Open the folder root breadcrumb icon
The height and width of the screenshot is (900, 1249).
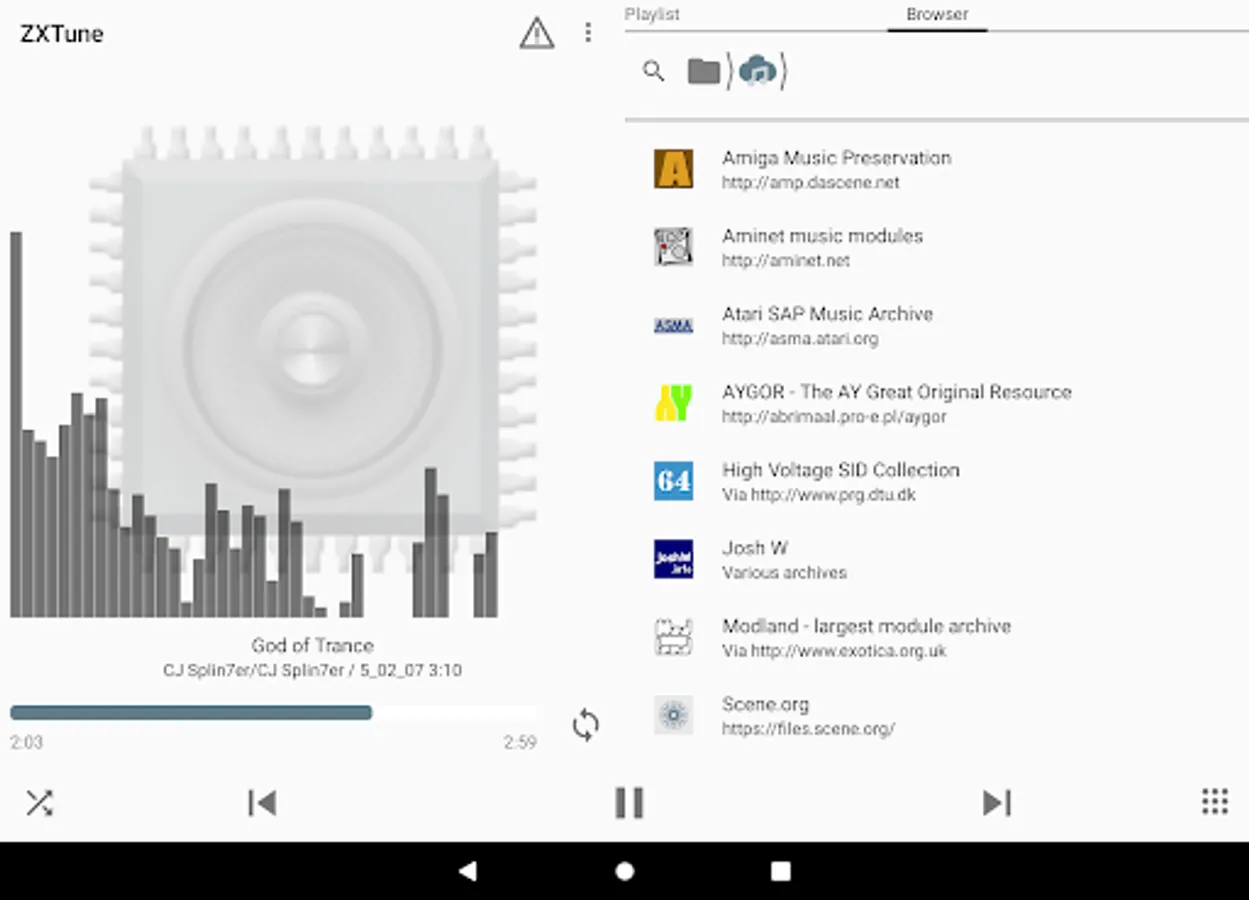pyautogui.click(x=704, y=71)
